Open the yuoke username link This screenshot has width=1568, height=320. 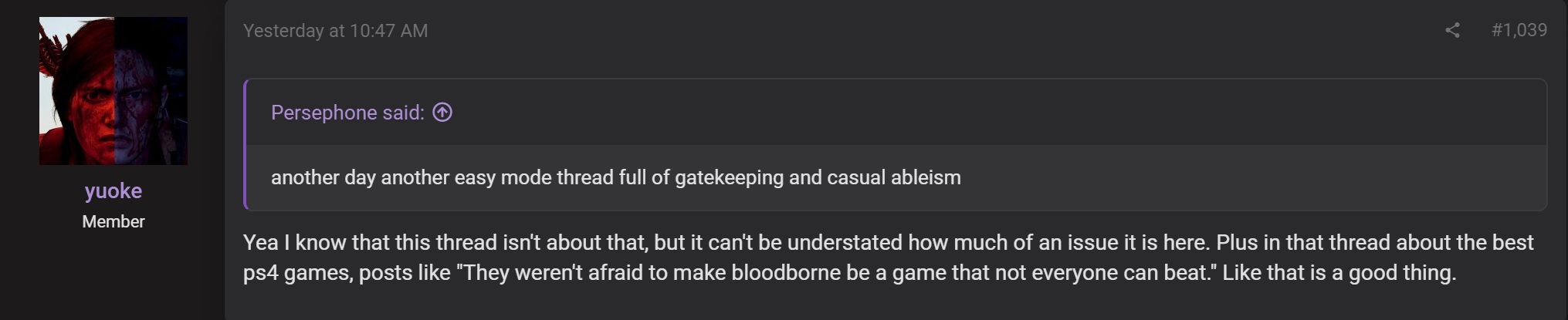(113, 191)
